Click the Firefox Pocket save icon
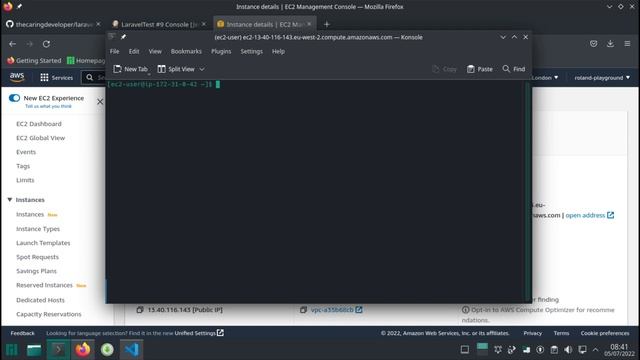Screen dimensions: 640x360 pyautogui.click(x=593, y=44)
